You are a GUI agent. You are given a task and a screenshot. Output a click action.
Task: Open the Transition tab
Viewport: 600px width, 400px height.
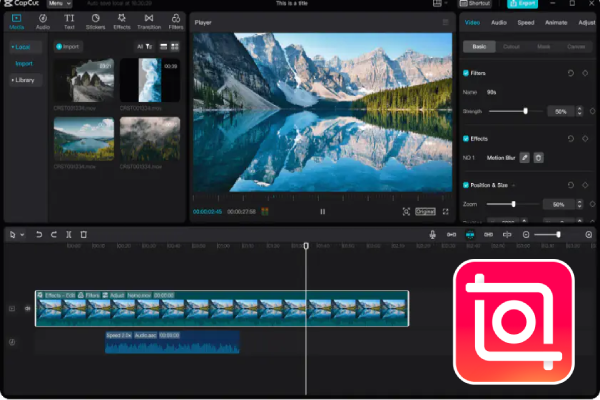pos(149,22)
